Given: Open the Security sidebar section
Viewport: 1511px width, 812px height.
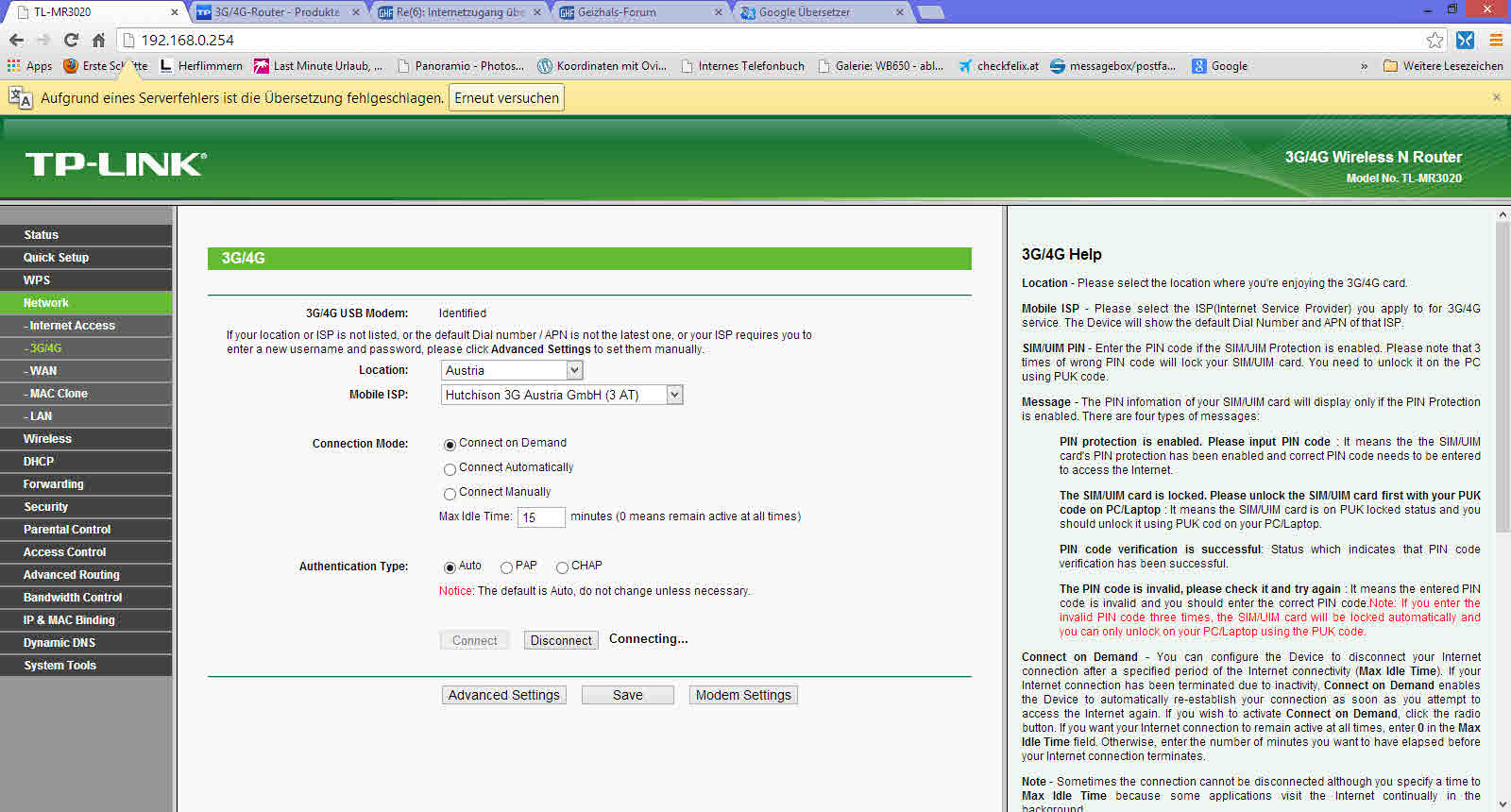Looking at the screenshot, I should (86, 507).
